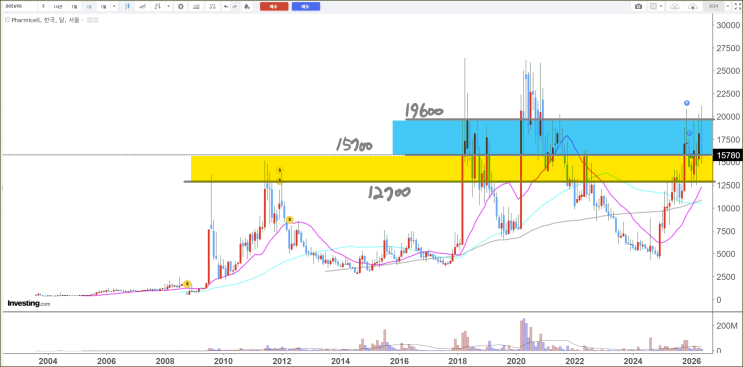Load chart layout from cloud icon
The width and height of the screenshot is (743, 367).
(675, 7)
